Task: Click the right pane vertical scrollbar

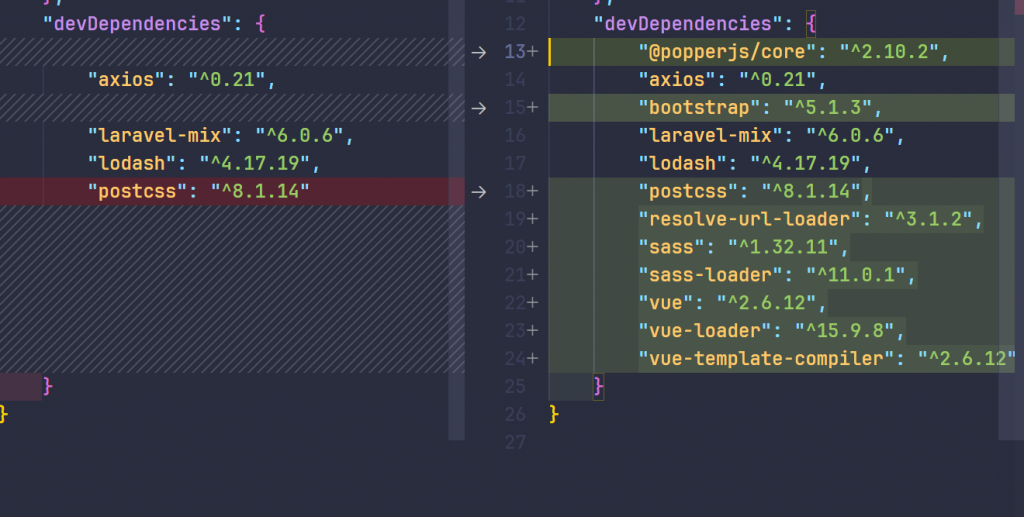Action: click(x=1007, y=219)
